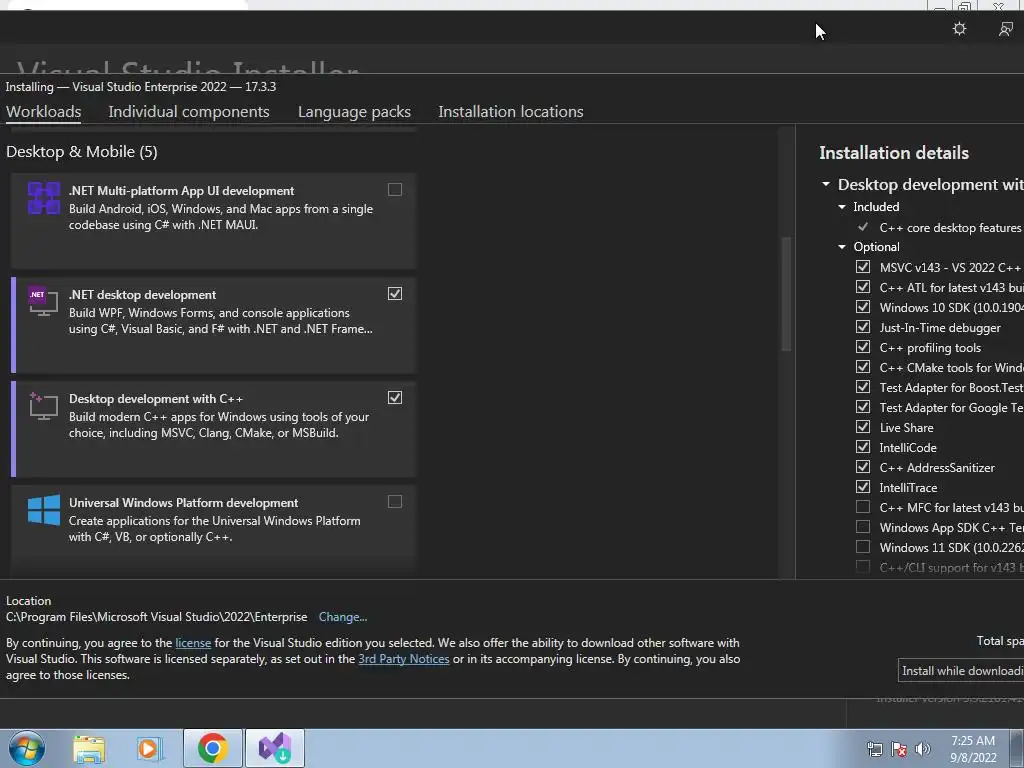Uncheck the C++ profiling tools option
This screenshot has width=1024, height=768.
pos(863,347)
